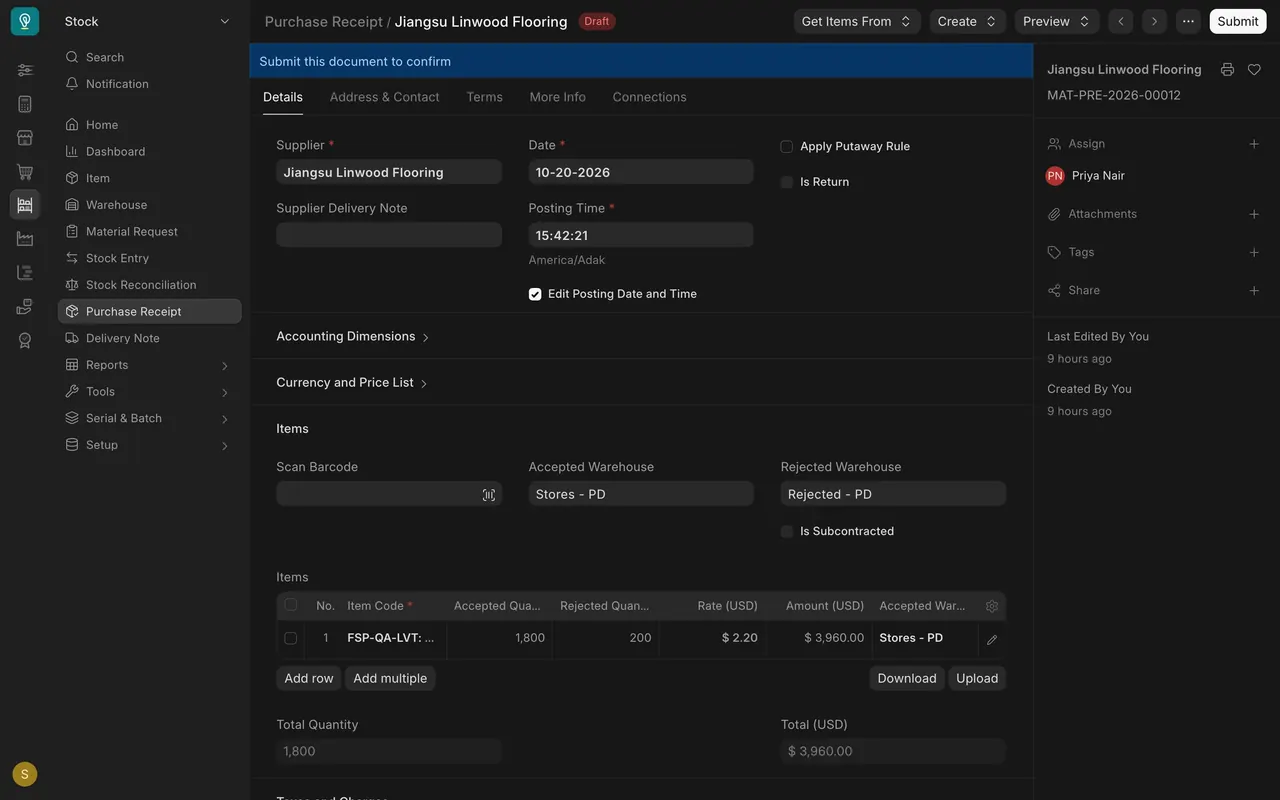
Task: Open the three-dot more actions menu
Action: pyautogui.click(x=1188, y=21)
